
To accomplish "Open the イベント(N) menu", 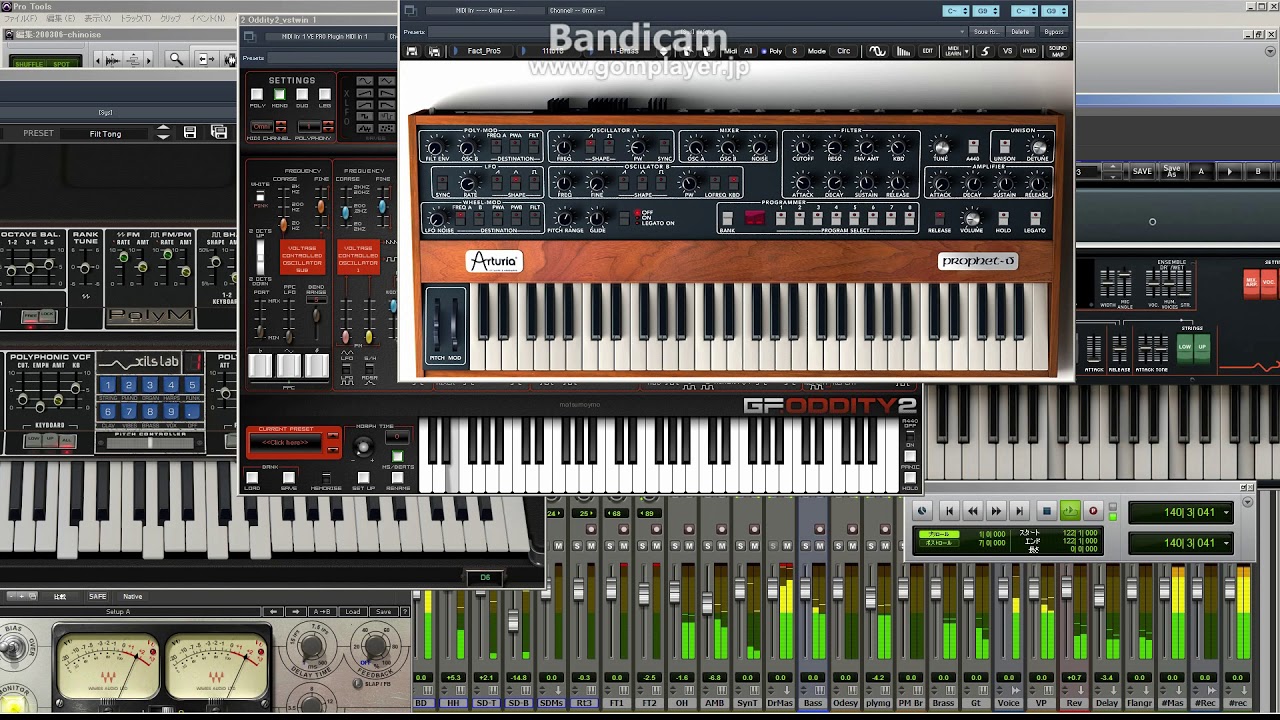I will coord(208,19).
